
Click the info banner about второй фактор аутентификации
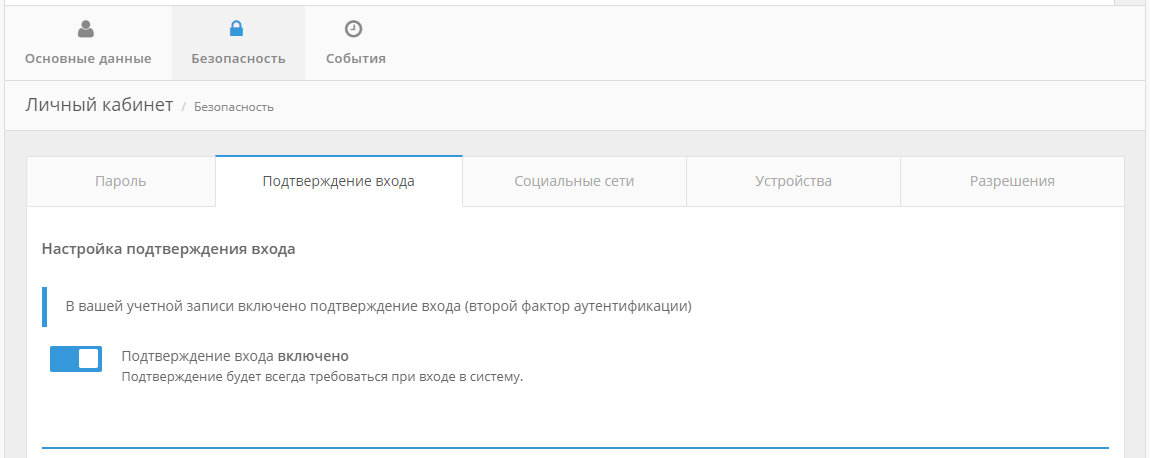click(378, 307)
